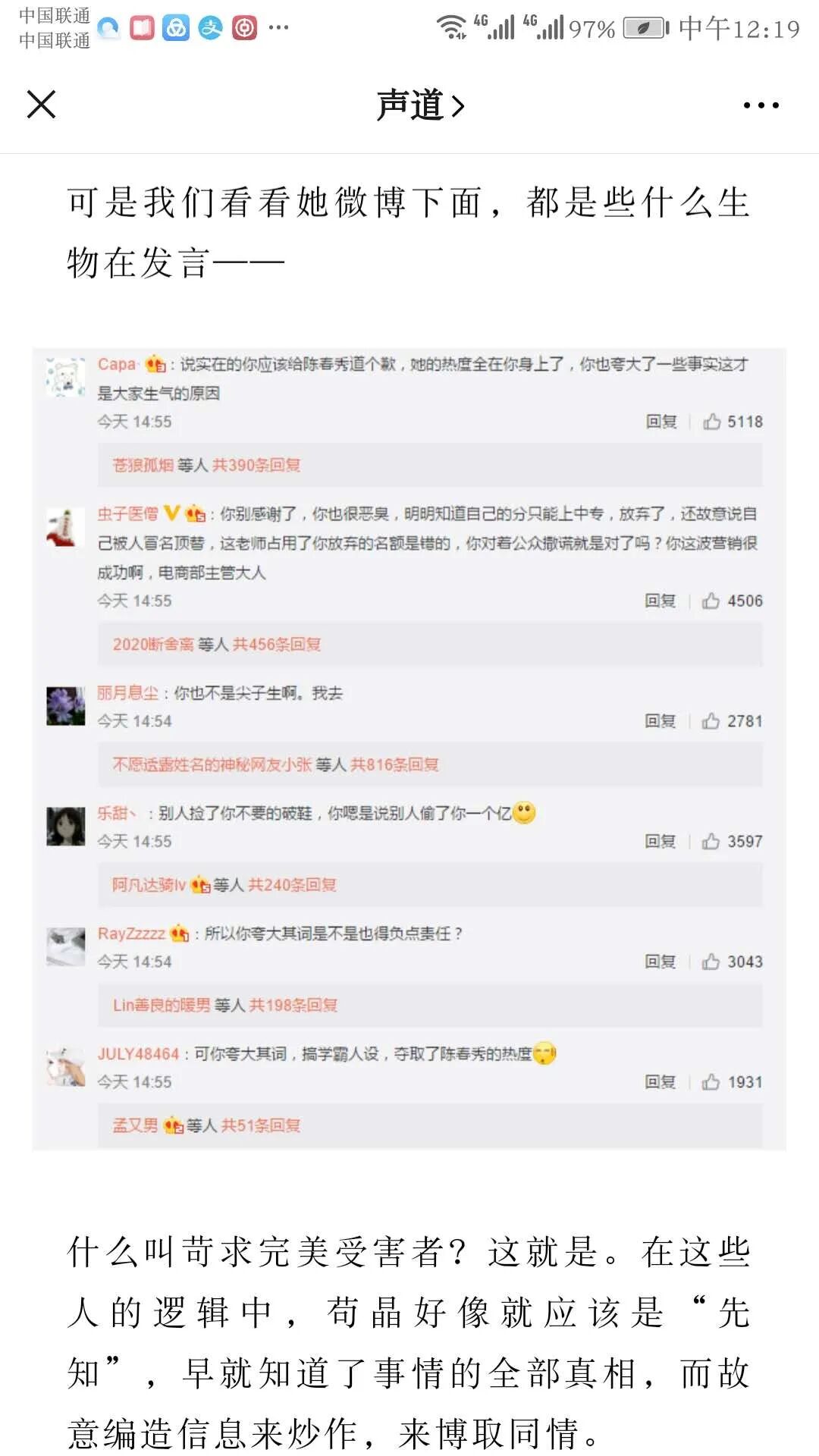Open the three-dot more options menu
This screenshot has height=1456, width=819.
[761, 105]
